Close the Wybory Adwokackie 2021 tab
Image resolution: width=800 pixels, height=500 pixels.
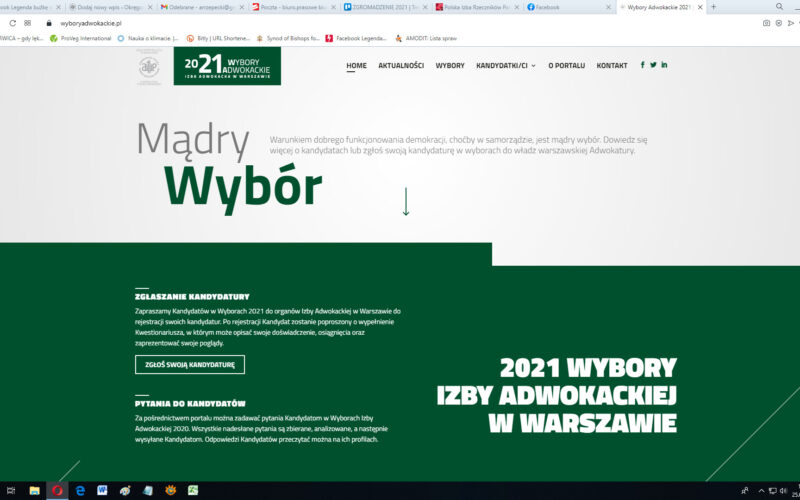700,7
